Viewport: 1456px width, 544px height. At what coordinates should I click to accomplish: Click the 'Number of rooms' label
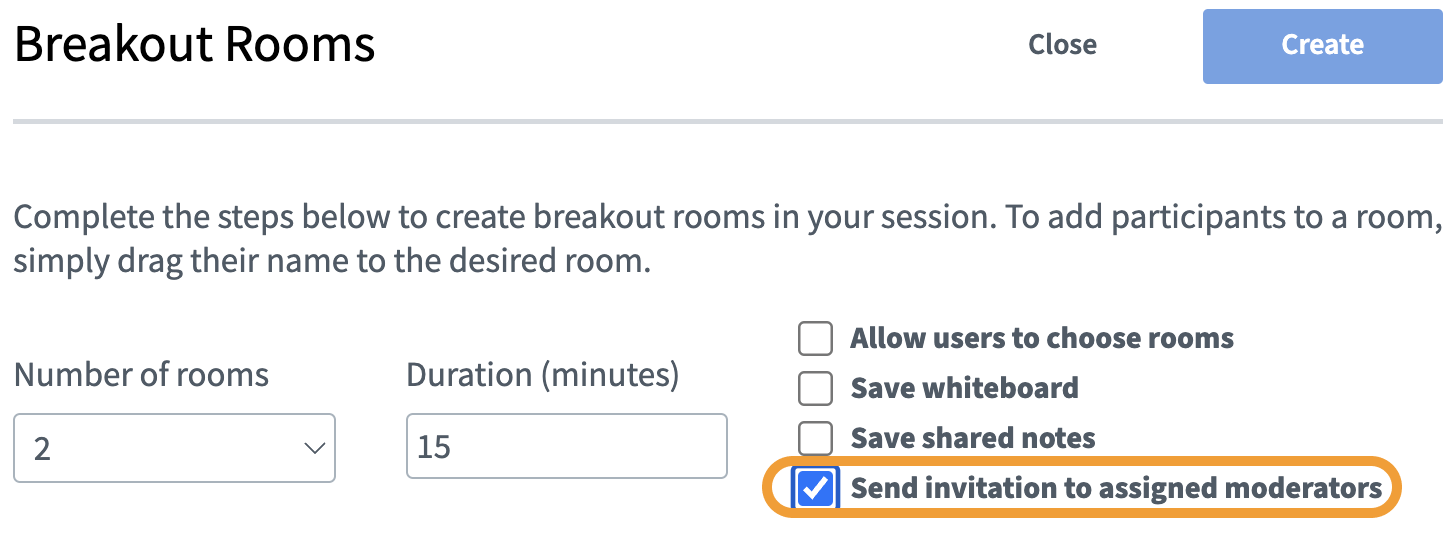pos(141,375)
